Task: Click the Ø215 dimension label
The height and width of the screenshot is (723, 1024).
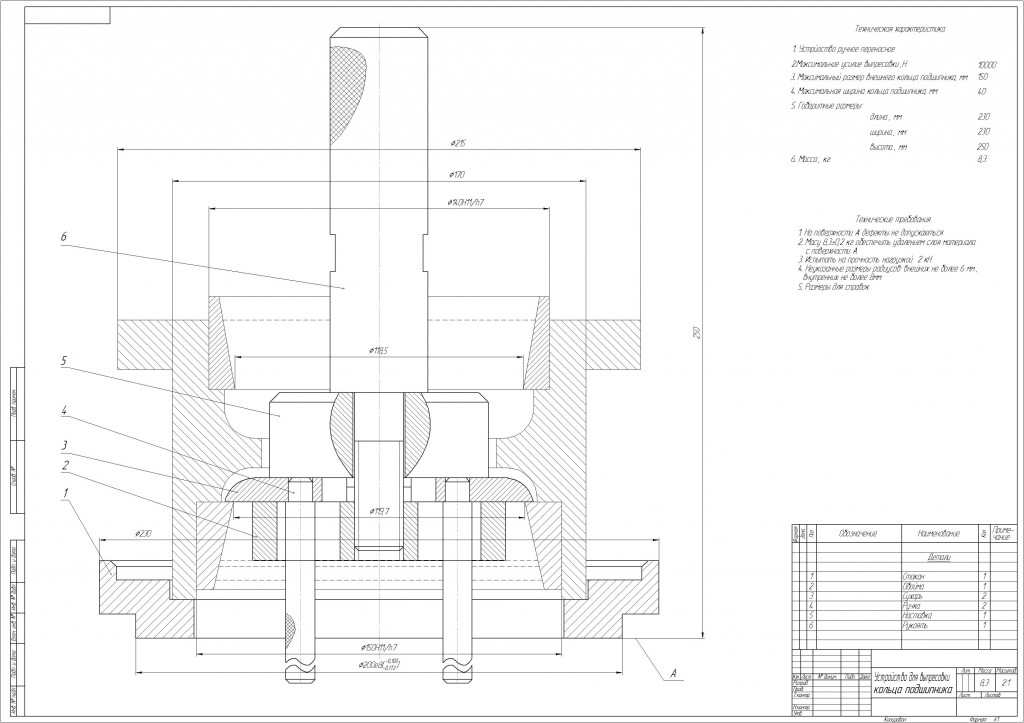Action: point(457,144)
